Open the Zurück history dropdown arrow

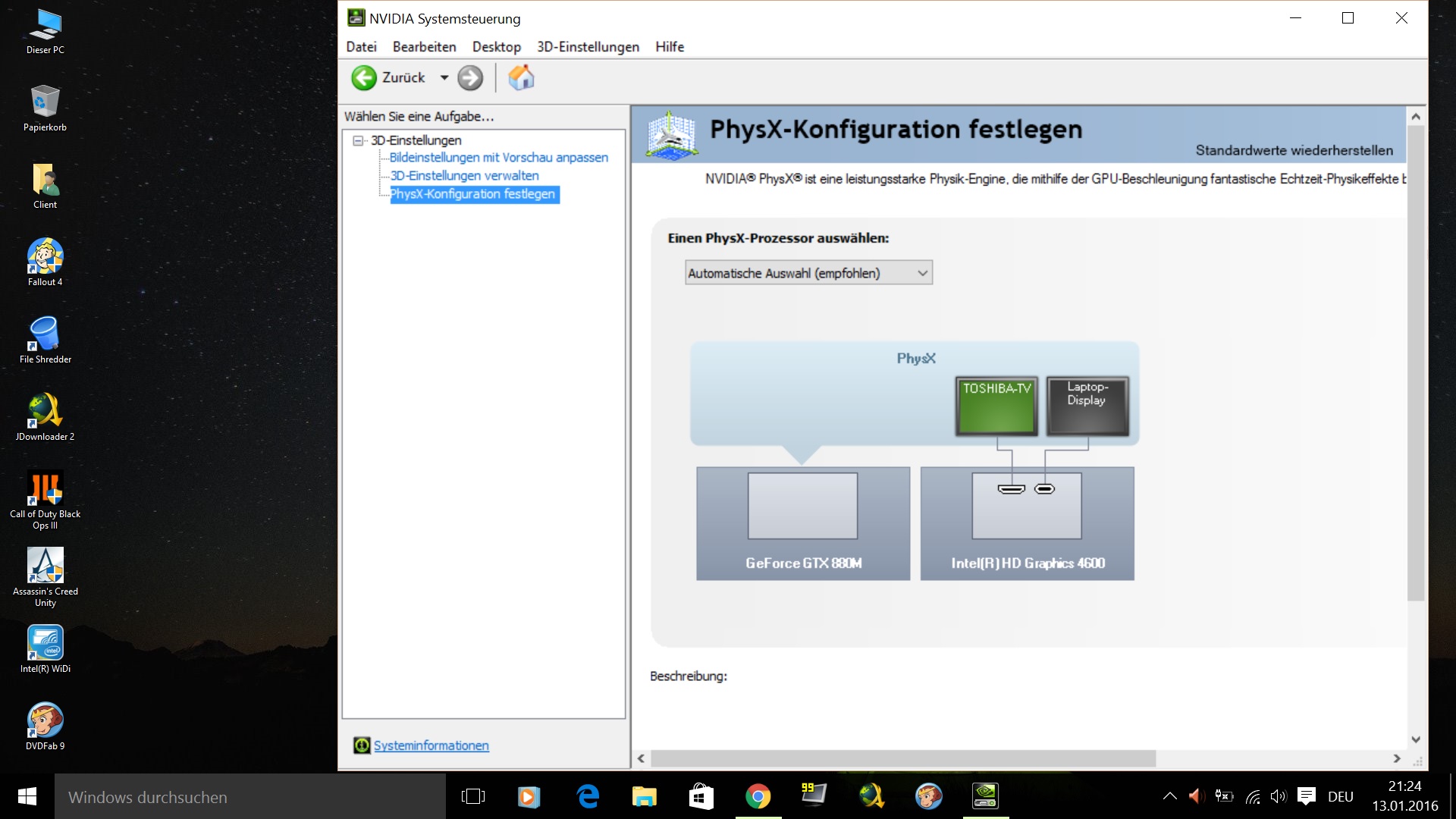[x=444, y=77]
